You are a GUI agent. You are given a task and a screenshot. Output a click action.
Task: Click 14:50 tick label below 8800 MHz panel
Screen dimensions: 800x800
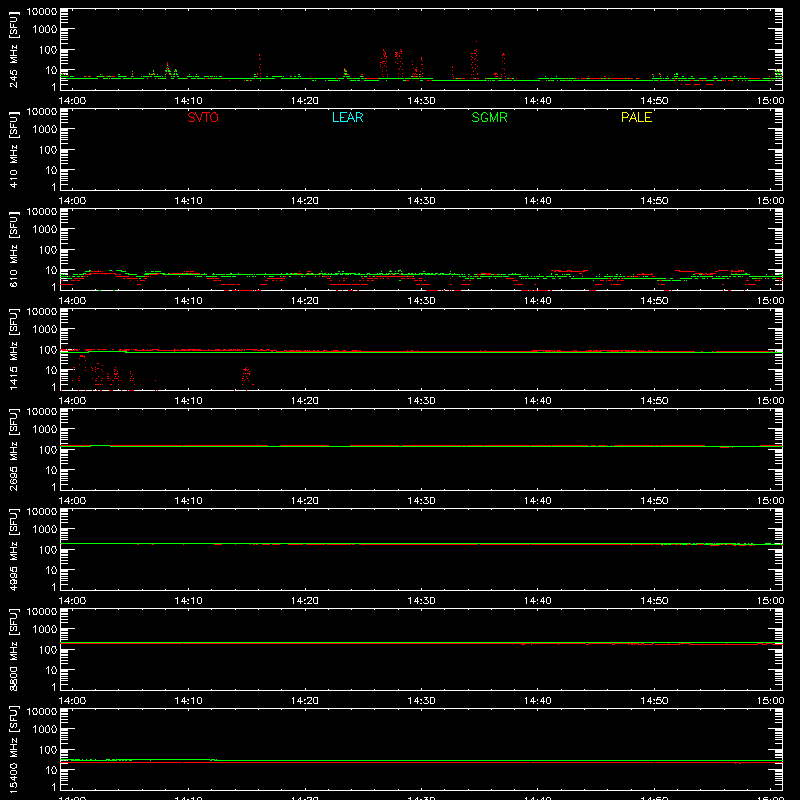coord(654,701)
